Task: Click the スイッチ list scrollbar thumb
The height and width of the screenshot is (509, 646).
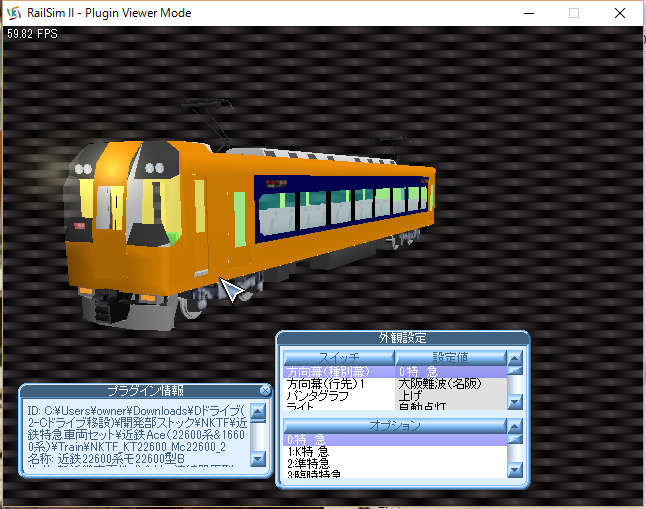Action: 515,371
